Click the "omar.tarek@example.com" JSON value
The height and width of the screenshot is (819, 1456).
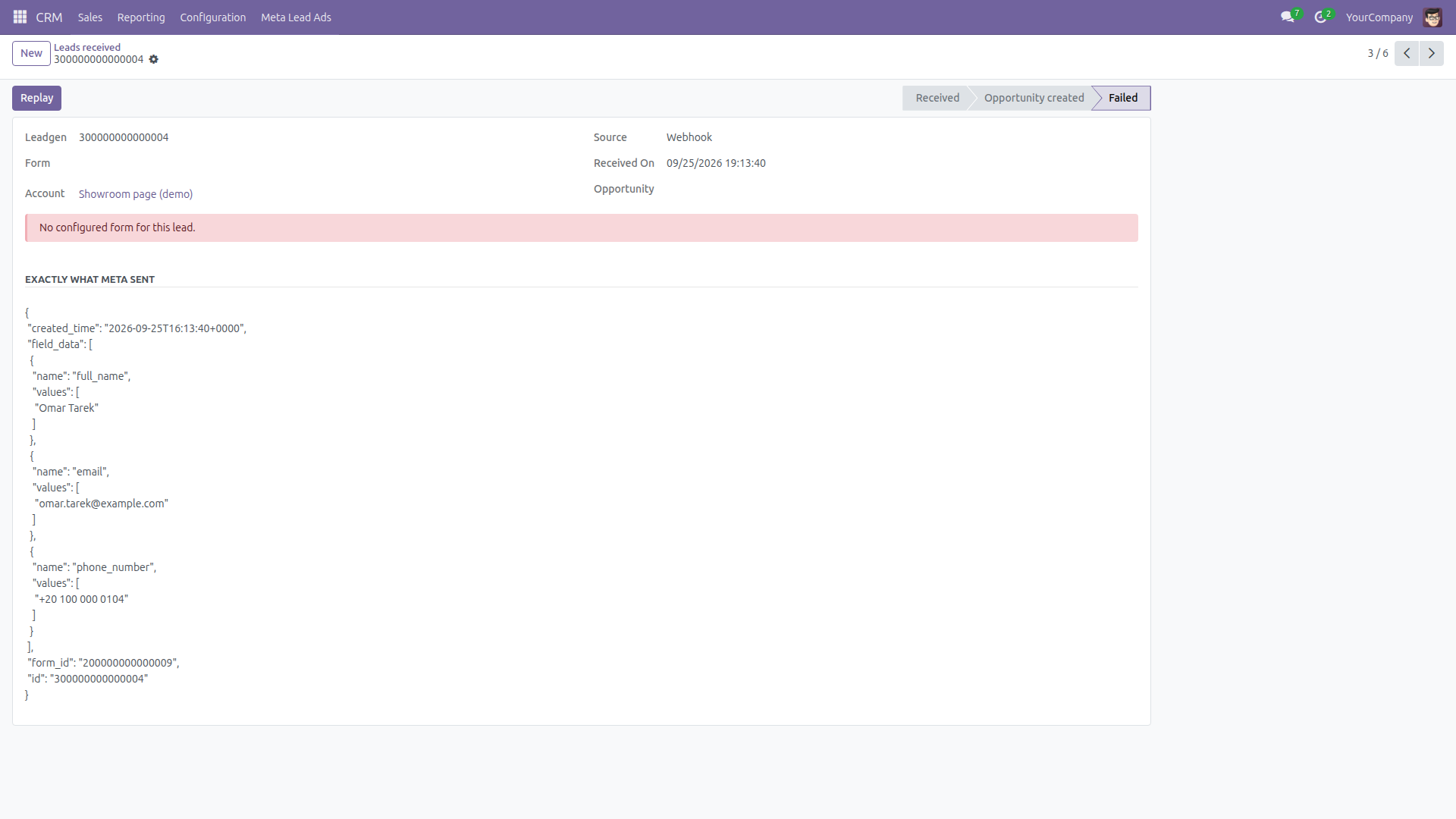102,504
